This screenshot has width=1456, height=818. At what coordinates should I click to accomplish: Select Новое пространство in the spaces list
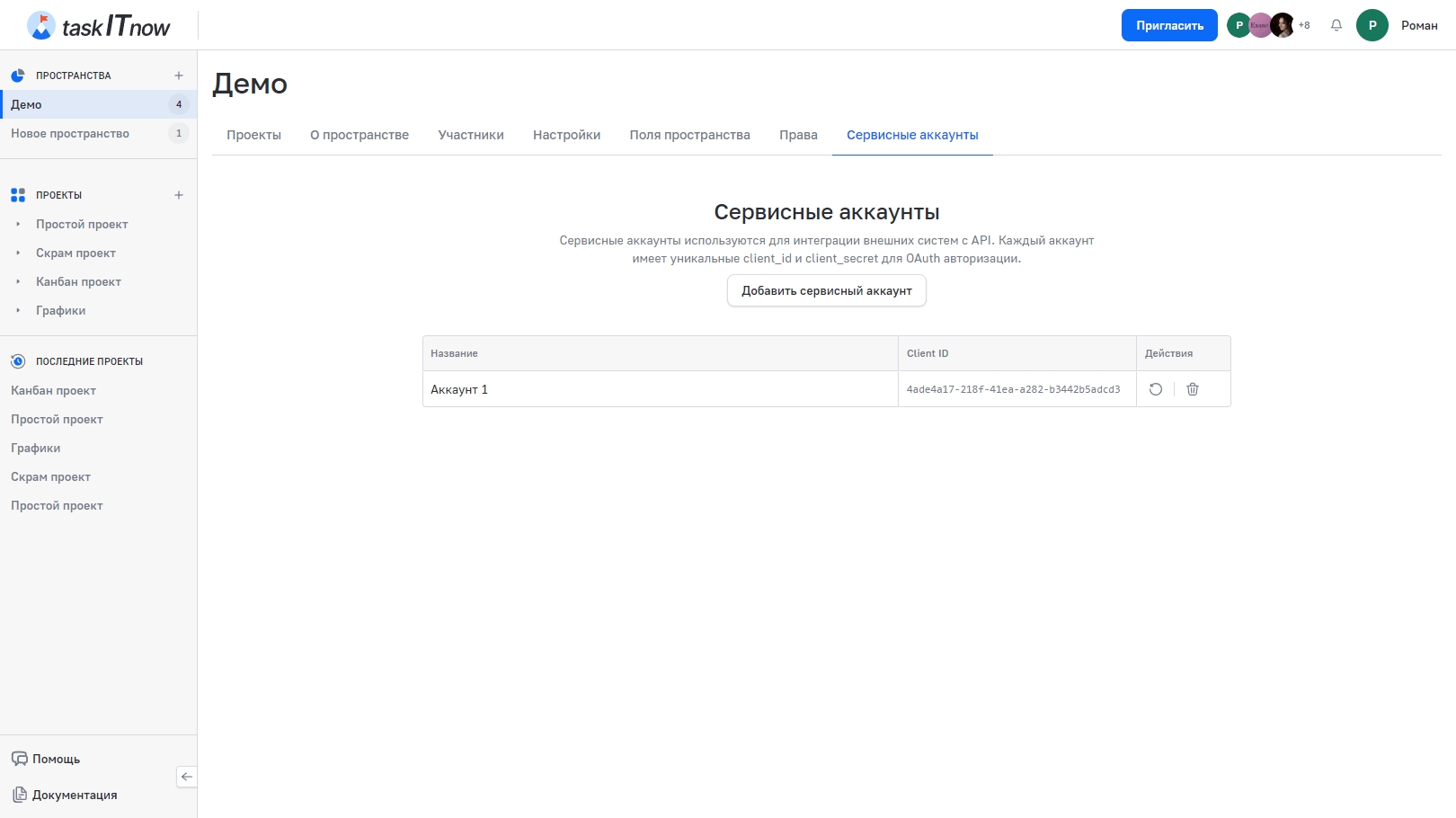coord(70,133)
